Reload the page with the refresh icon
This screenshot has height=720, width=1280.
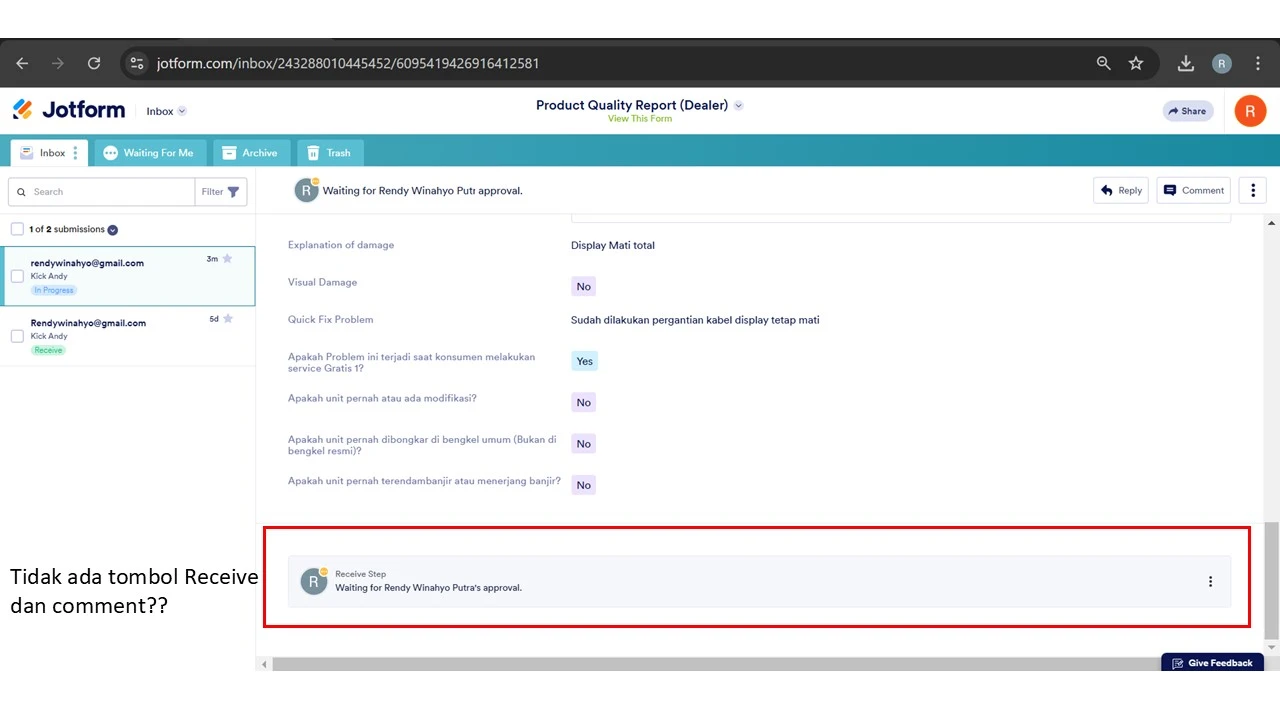pos(94,63)
